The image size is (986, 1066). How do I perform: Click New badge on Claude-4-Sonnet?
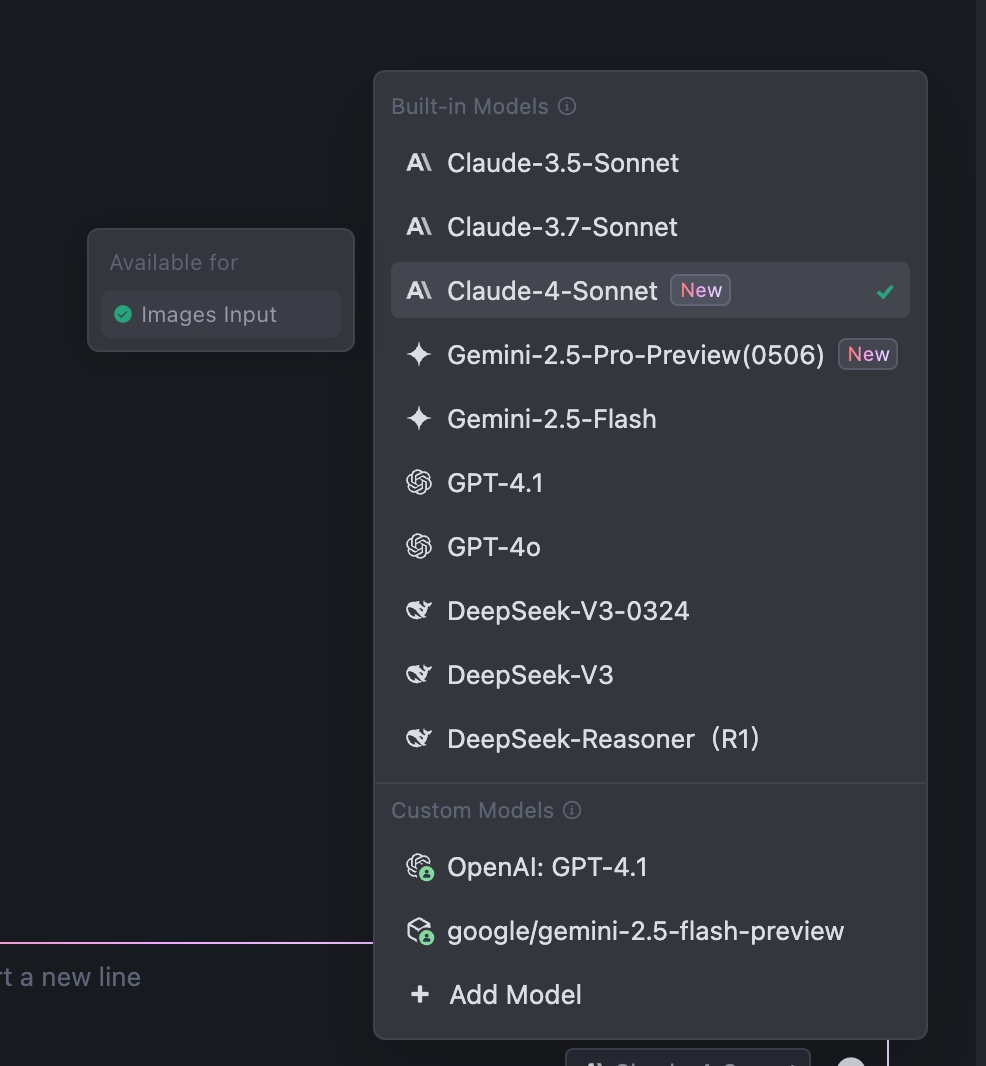coord(700,290)
